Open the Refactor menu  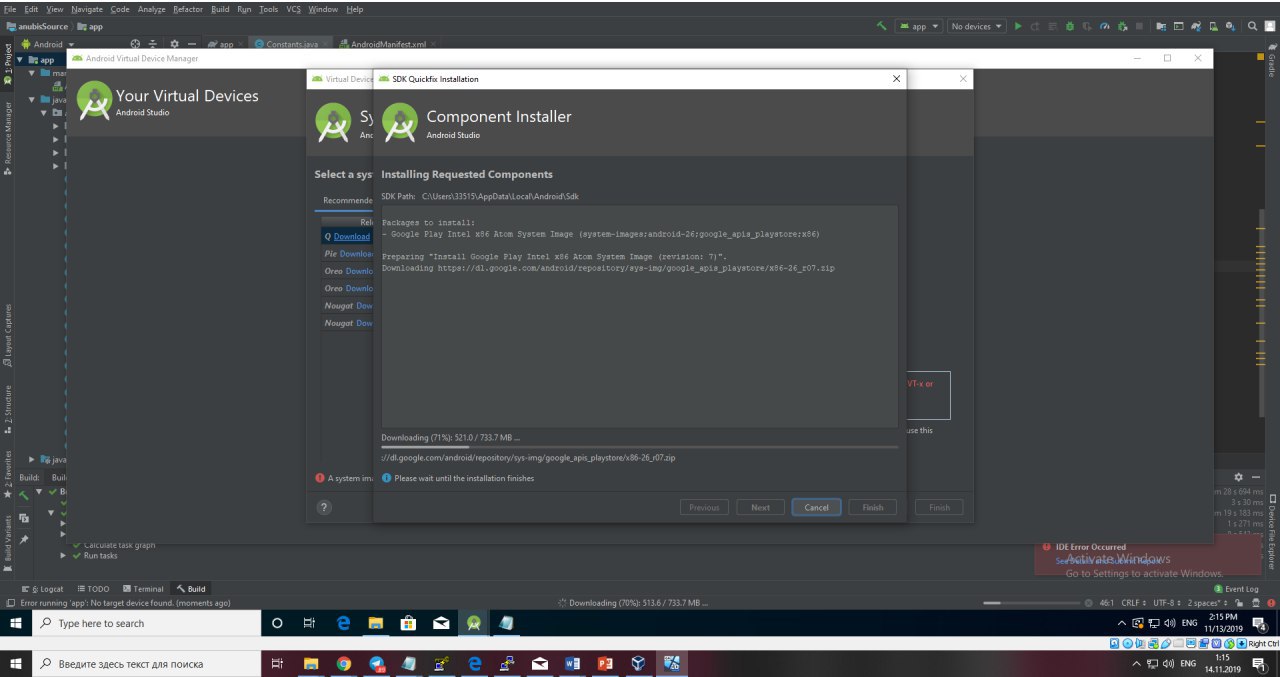click(188, 9)
